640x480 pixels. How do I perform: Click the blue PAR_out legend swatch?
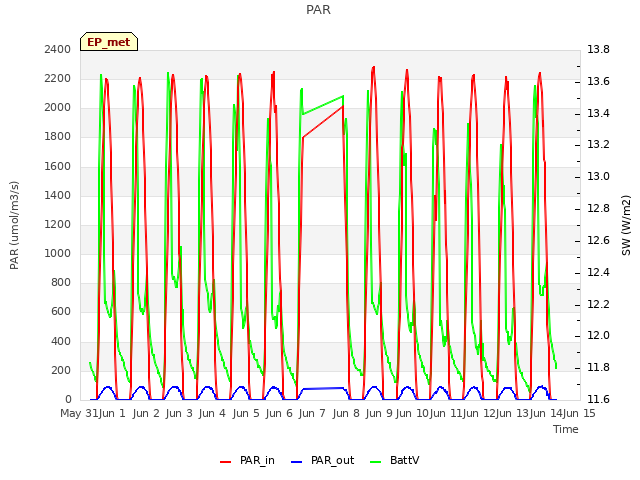[297, 462]
